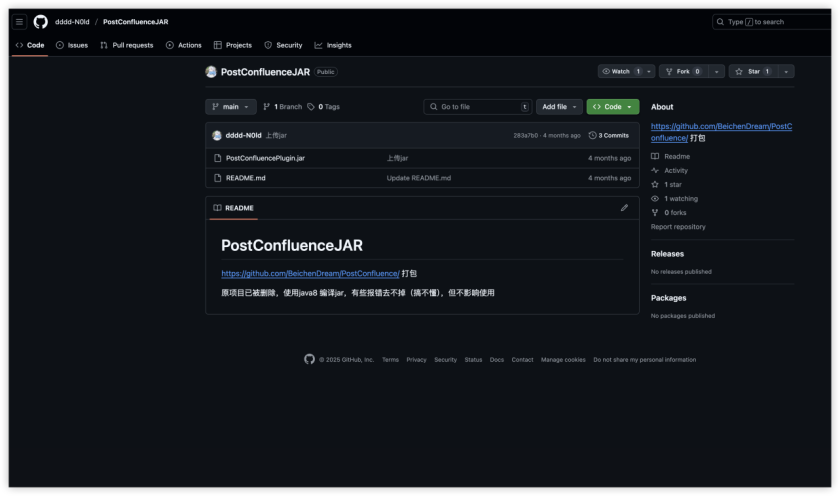Click the Watch button
The height and width of the screenshot is (496, 840).
(x=621, y=71)
